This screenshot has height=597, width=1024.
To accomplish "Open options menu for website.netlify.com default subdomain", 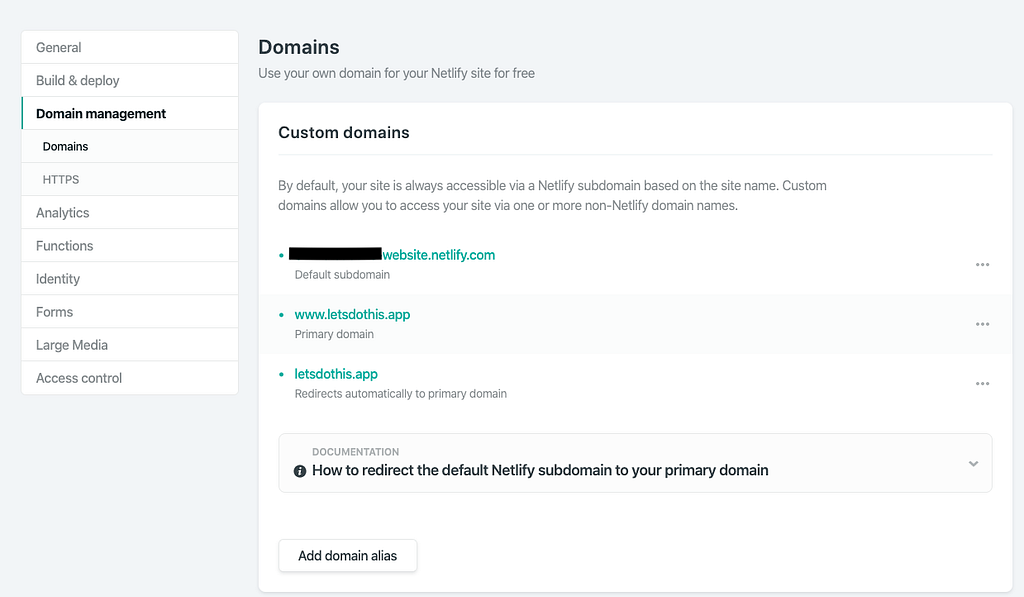I will point(982,265).
